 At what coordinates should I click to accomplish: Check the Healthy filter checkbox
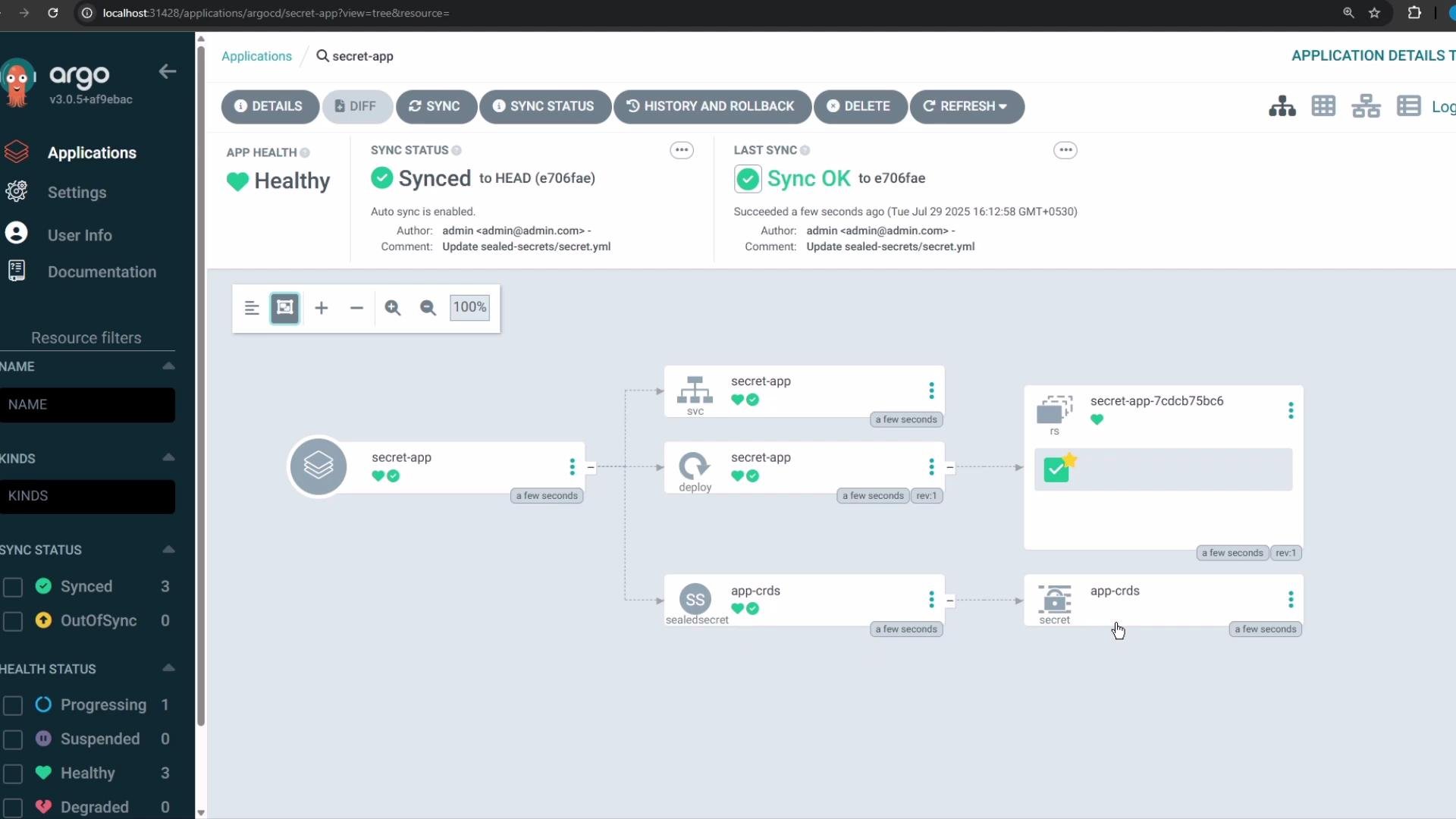[x=13, y=773]
